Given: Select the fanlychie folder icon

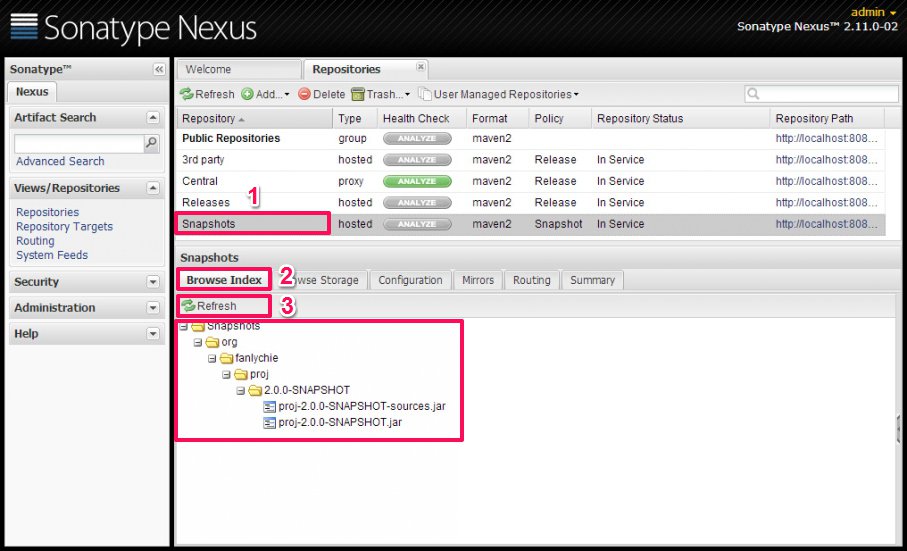Looking at the screenshot, I should coord(226,358).
